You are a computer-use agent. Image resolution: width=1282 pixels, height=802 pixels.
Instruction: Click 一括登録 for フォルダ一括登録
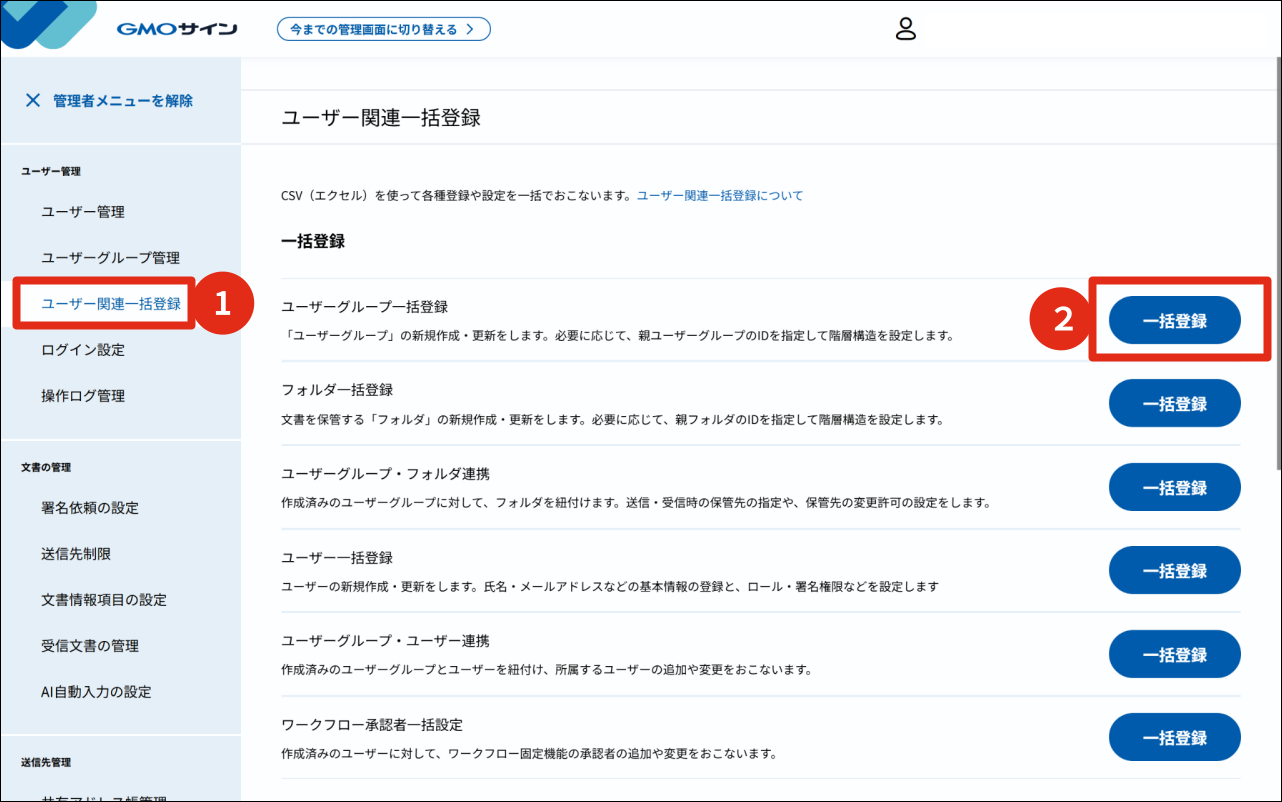coord(1174,403)
